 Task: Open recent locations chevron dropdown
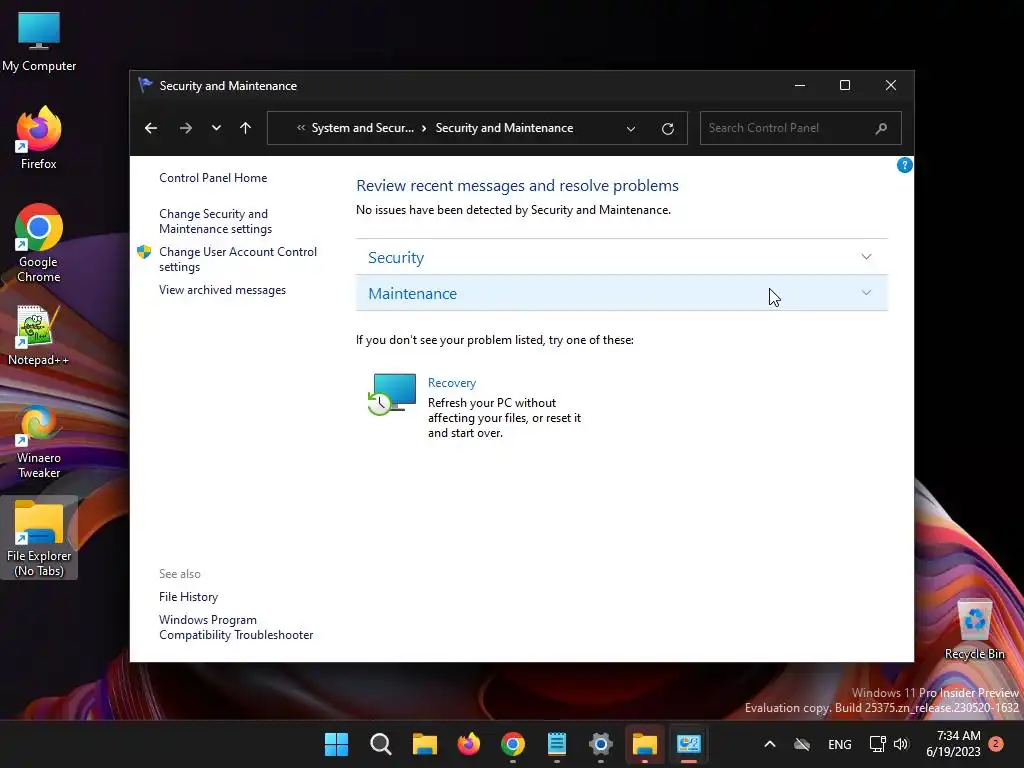tap(216, 128)
